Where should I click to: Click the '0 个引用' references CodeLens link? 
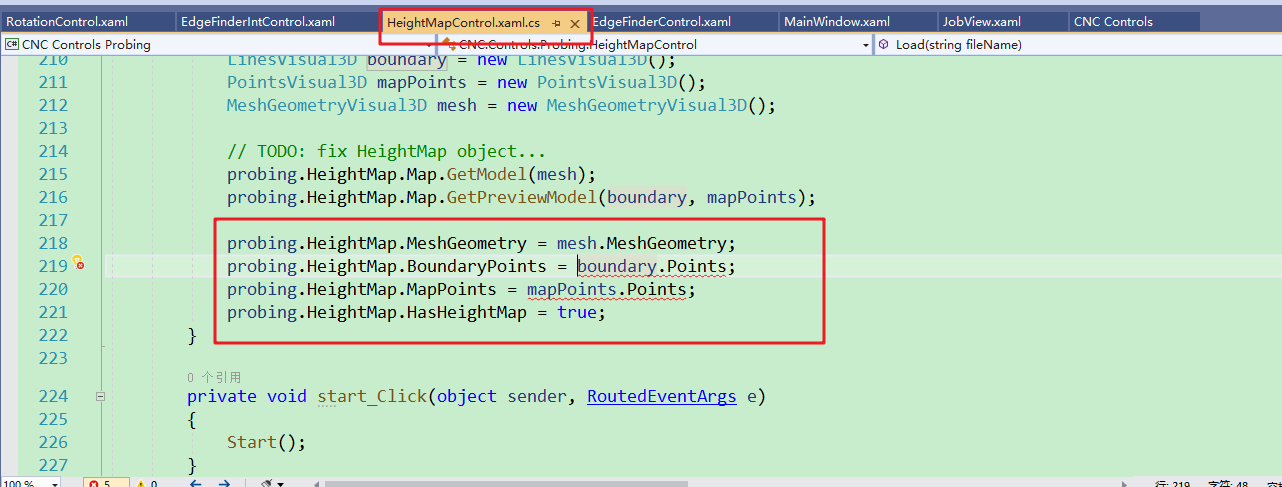pos(214,377)
